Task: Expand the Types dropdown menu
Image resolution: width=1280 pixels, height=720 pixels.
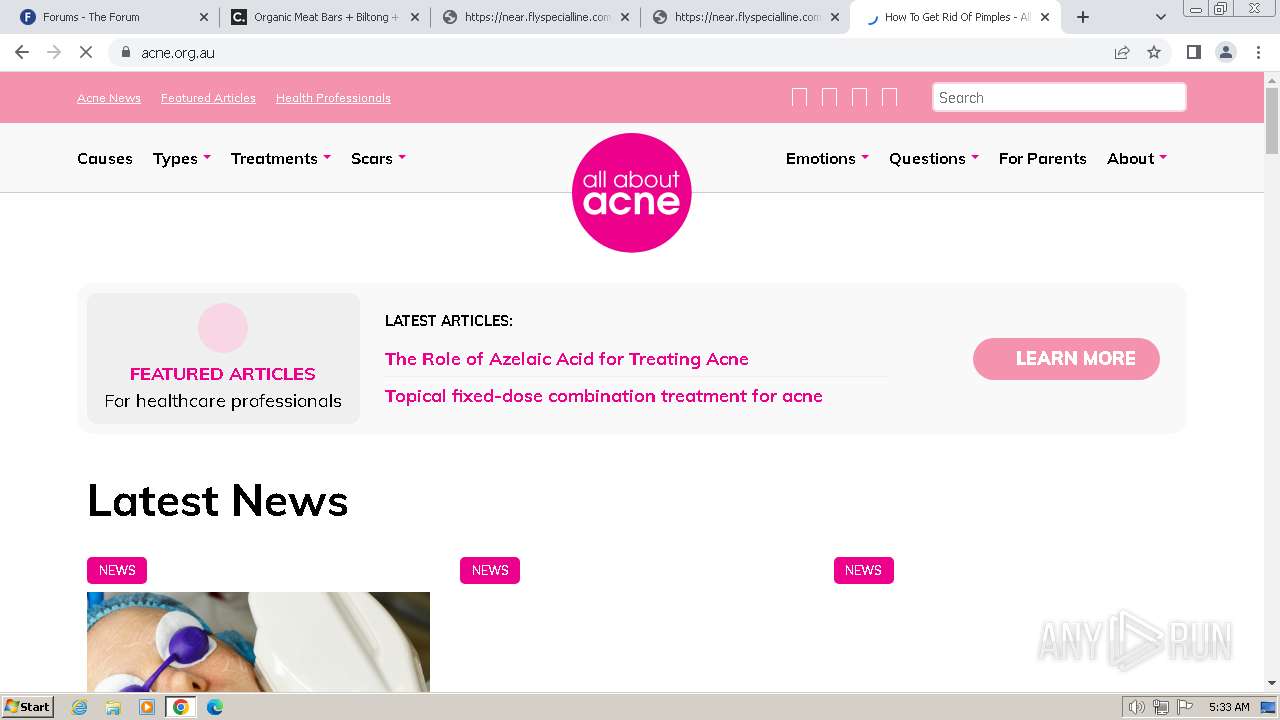Action: coord(182,158)
